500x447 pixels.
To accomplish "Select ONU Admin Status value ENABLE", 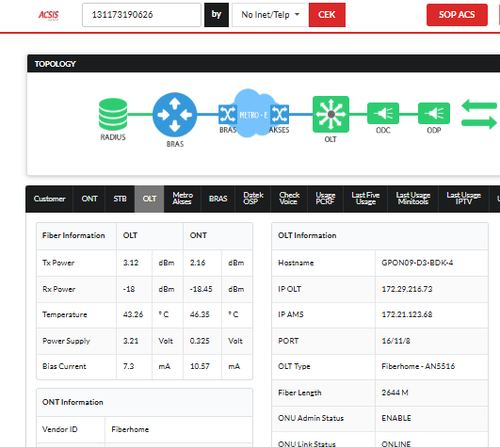I will pyautogui.click(x=396, y=418).
